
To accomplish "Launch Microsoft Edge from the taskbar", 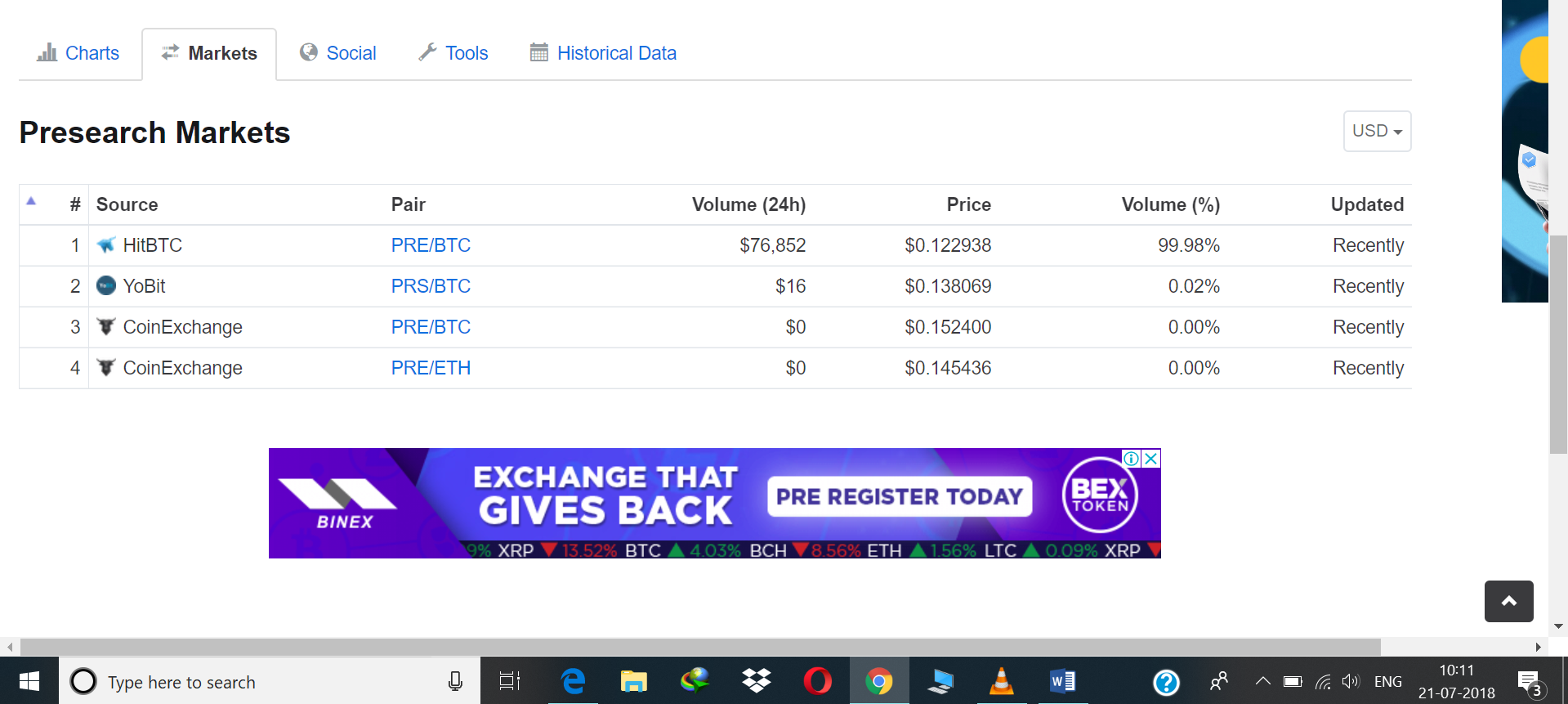I will [x=573, y=680].
